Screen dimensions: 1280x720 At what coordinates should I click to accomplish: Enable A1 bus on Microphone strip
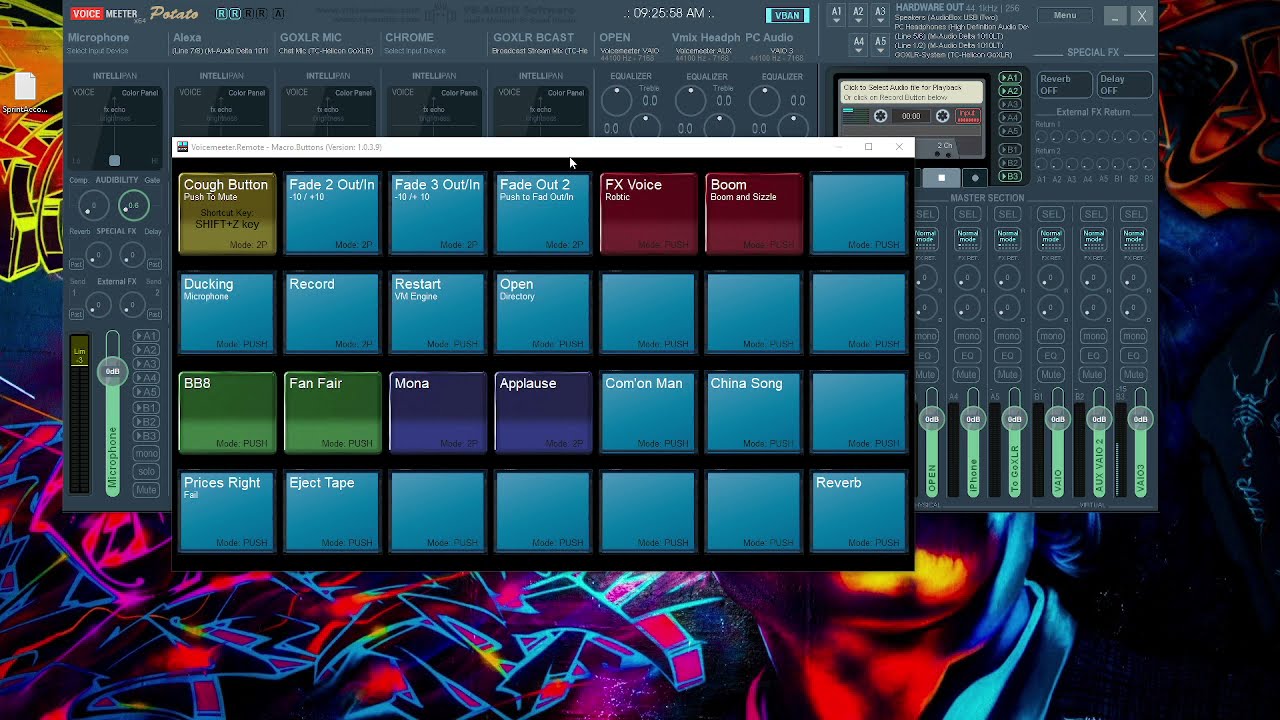coord(146,336)
